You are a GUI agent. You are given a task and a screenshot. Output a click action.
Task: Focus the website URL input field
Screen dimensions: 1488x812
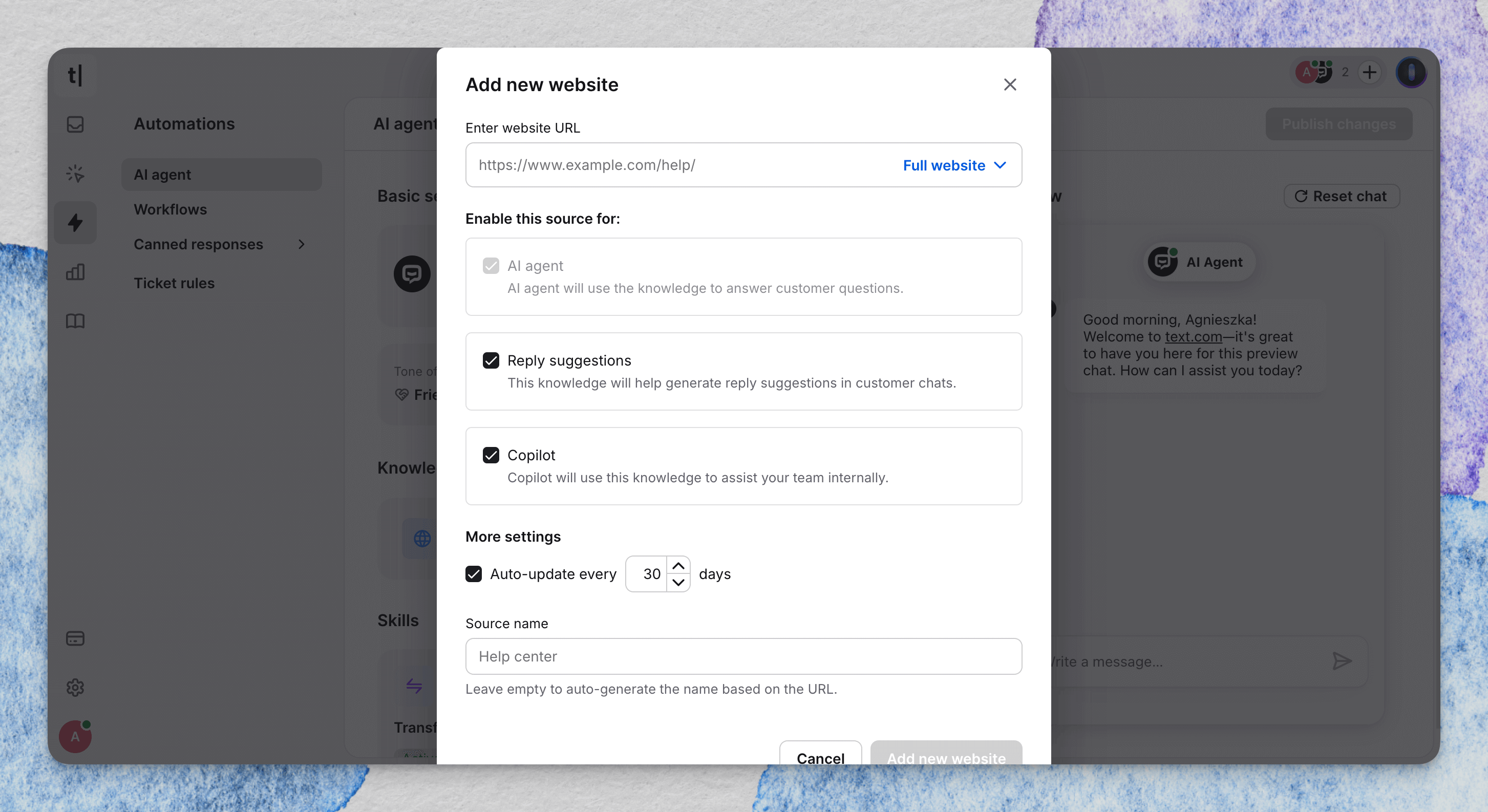pos(682,165)
